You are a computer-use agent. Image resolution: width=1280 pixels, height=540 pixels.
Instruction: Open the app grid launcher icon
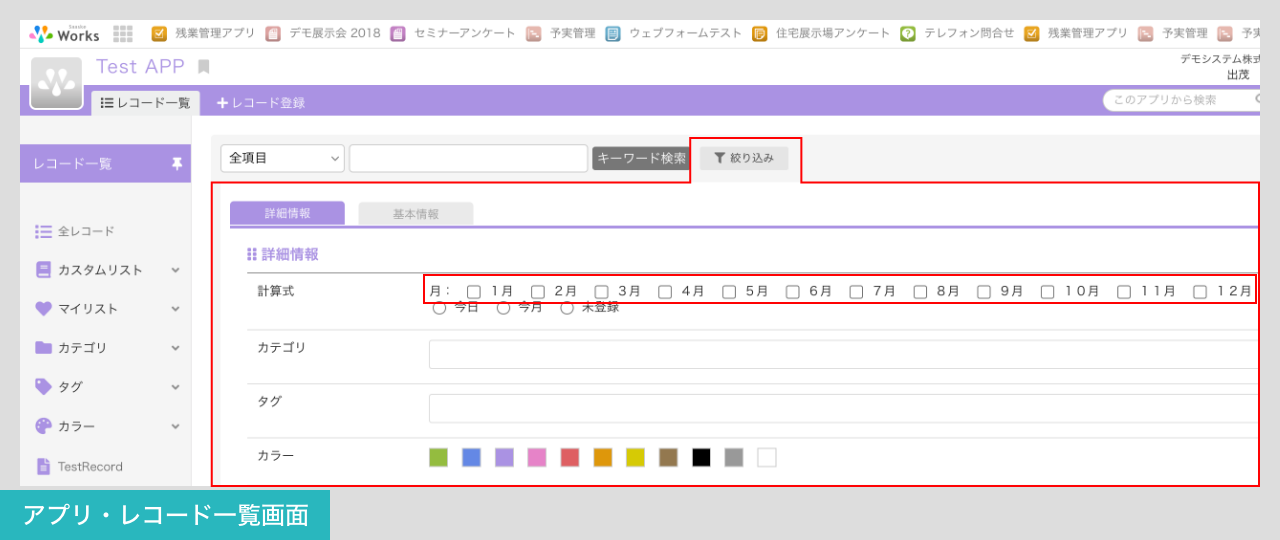[123, 33]
